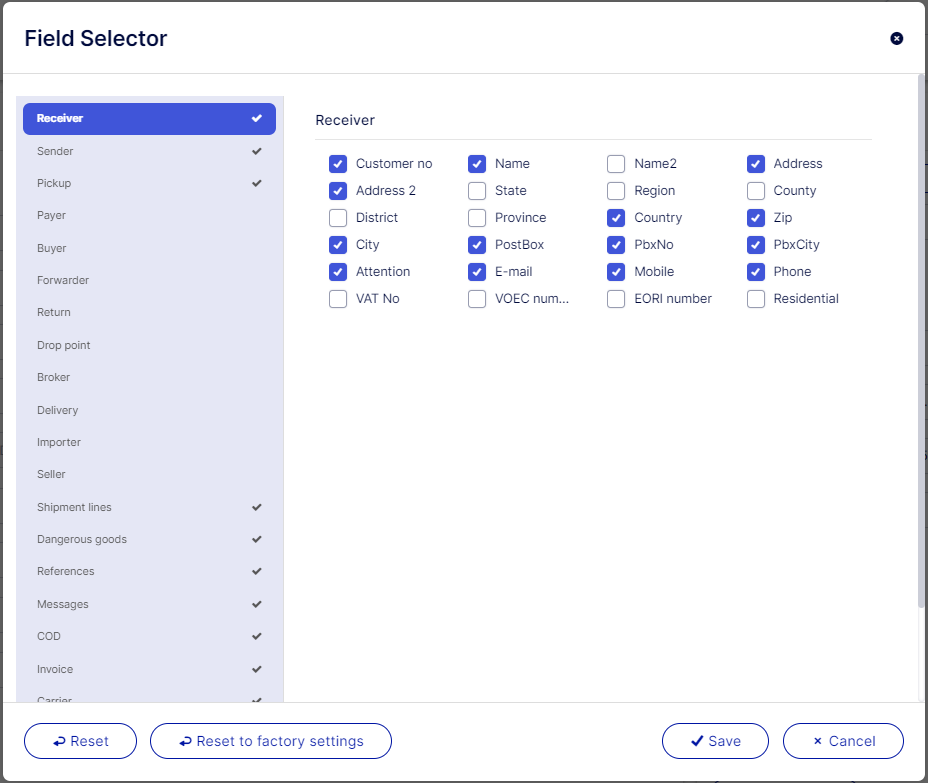Tick the VAT No checkbox
Screen dimensions: 928x783
click(x=338, y=299)
